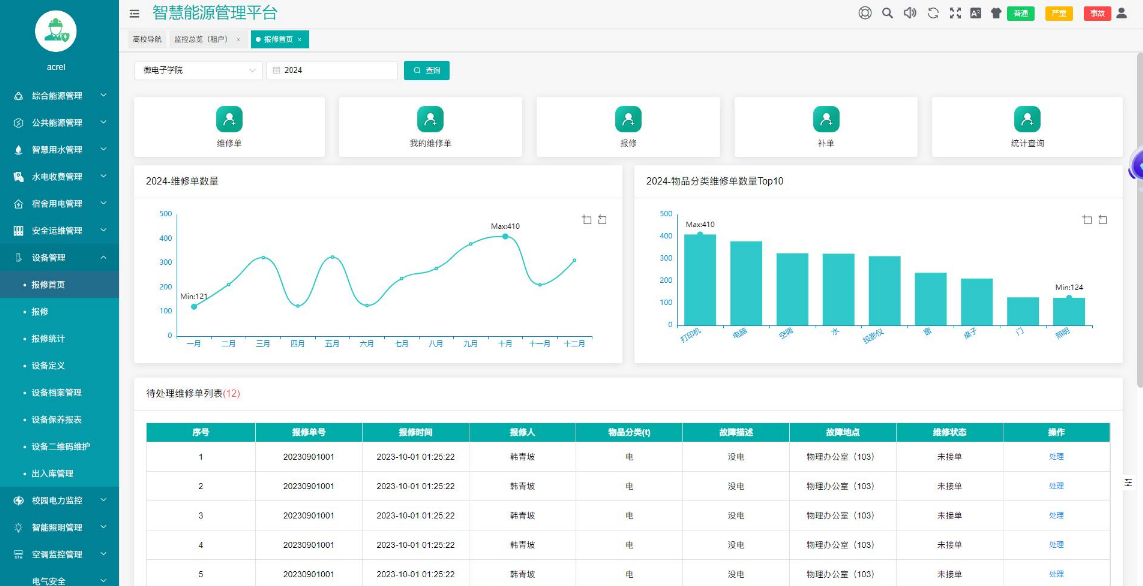Image resolution: width=1143 pixels, height=586 pixels.
Task: Click the 我的维修单 card icon
Action: tap(430, 119)
